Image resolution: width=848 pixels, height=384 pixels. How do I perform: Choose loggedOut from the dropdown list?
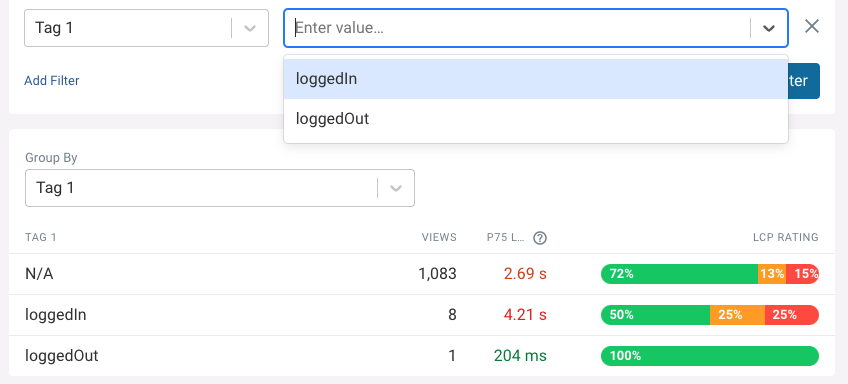pyautogui.click(x=535, y=119)
